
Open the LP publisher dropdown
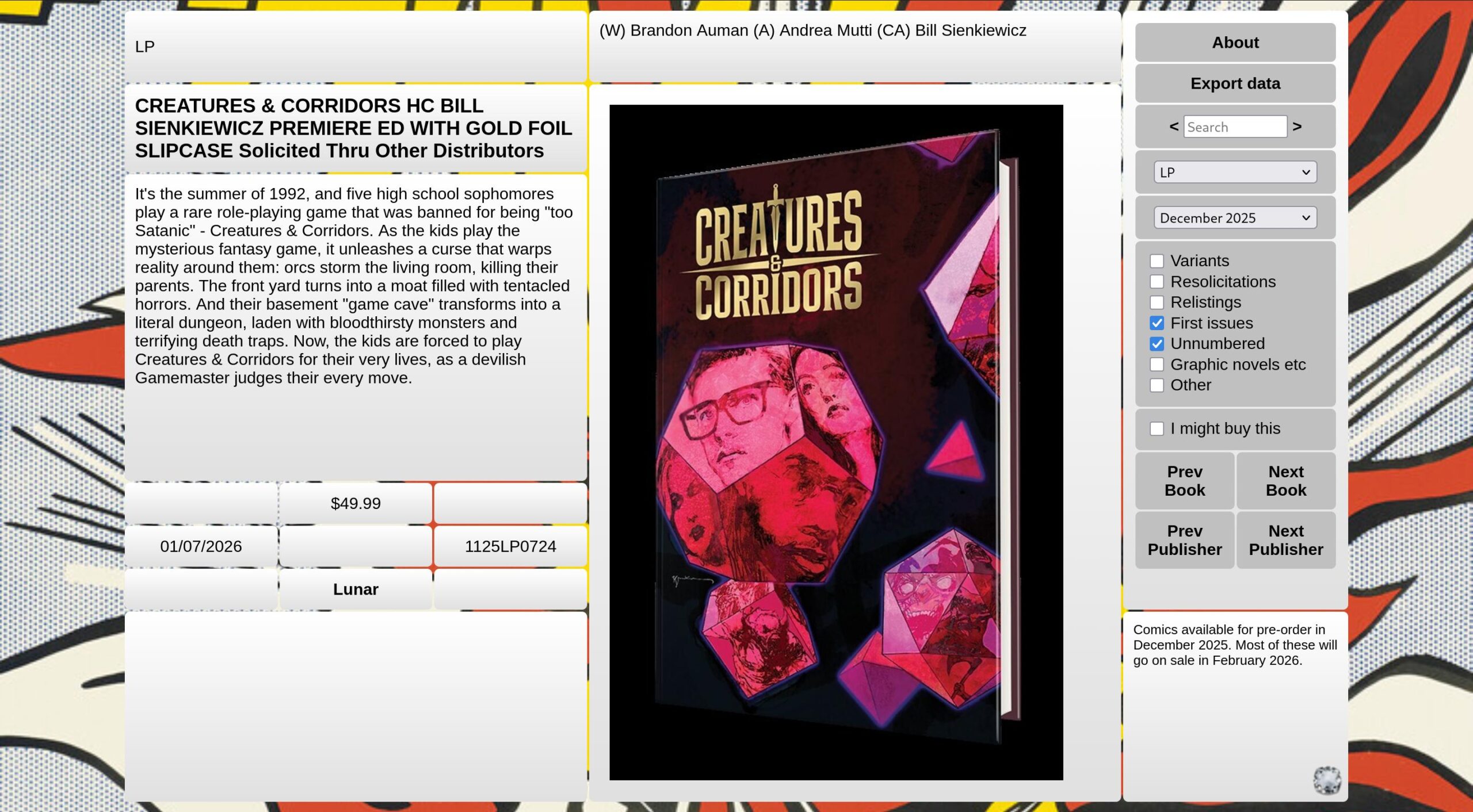click(x=1235, y=173)
